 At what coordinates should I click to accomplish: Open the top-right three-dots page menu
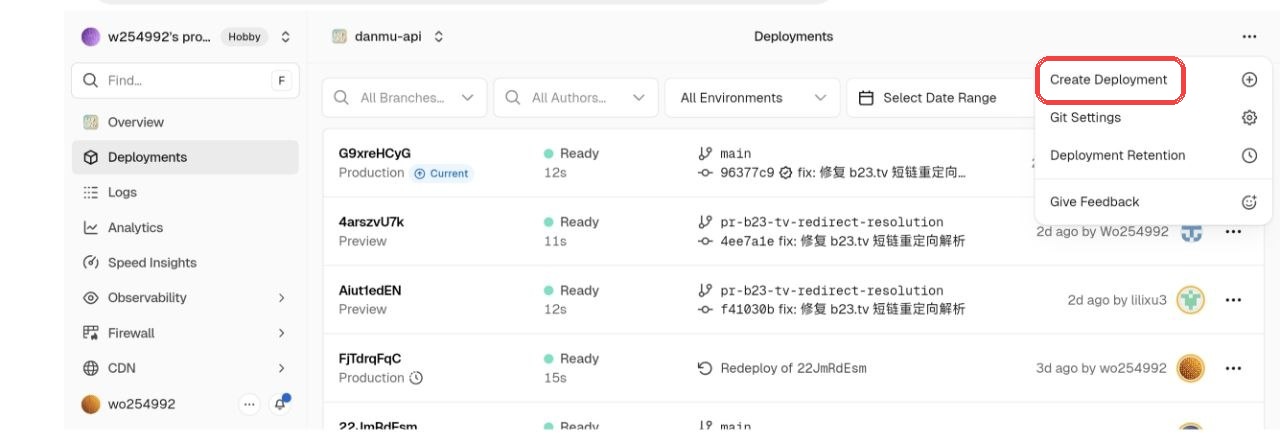point(1249,36)
